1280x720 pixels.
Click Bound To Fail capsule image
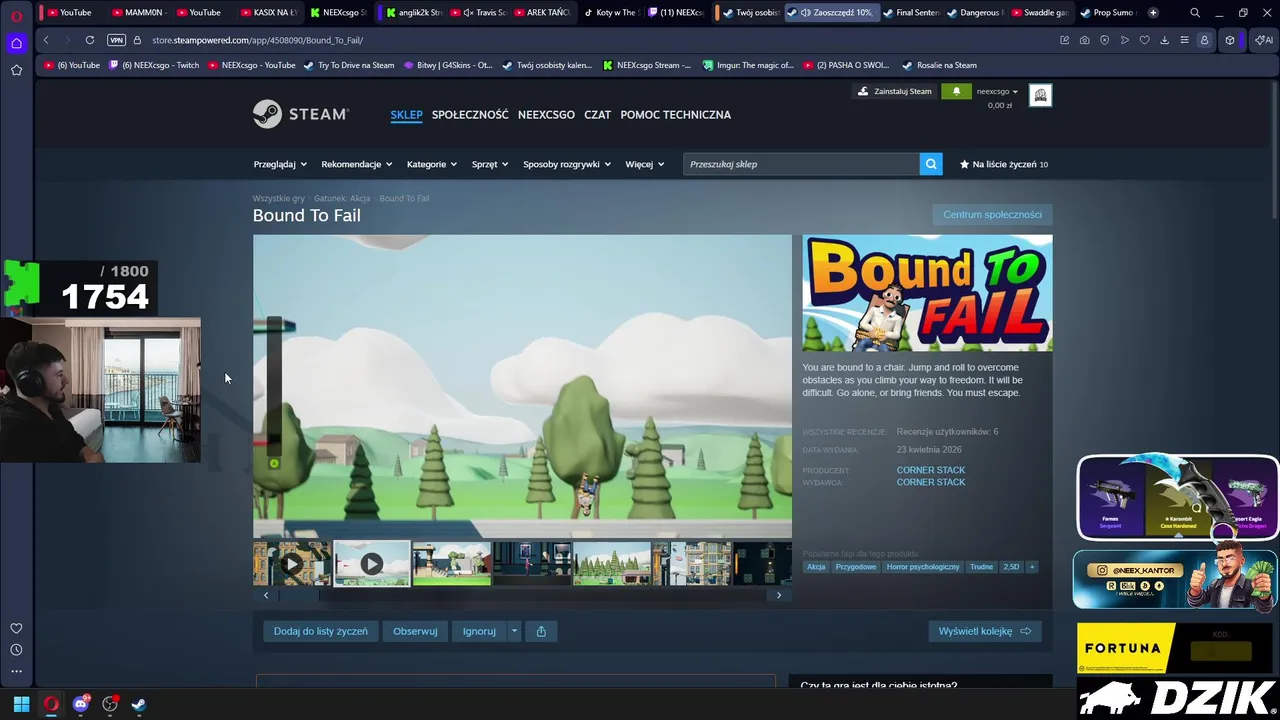point(927,293)
